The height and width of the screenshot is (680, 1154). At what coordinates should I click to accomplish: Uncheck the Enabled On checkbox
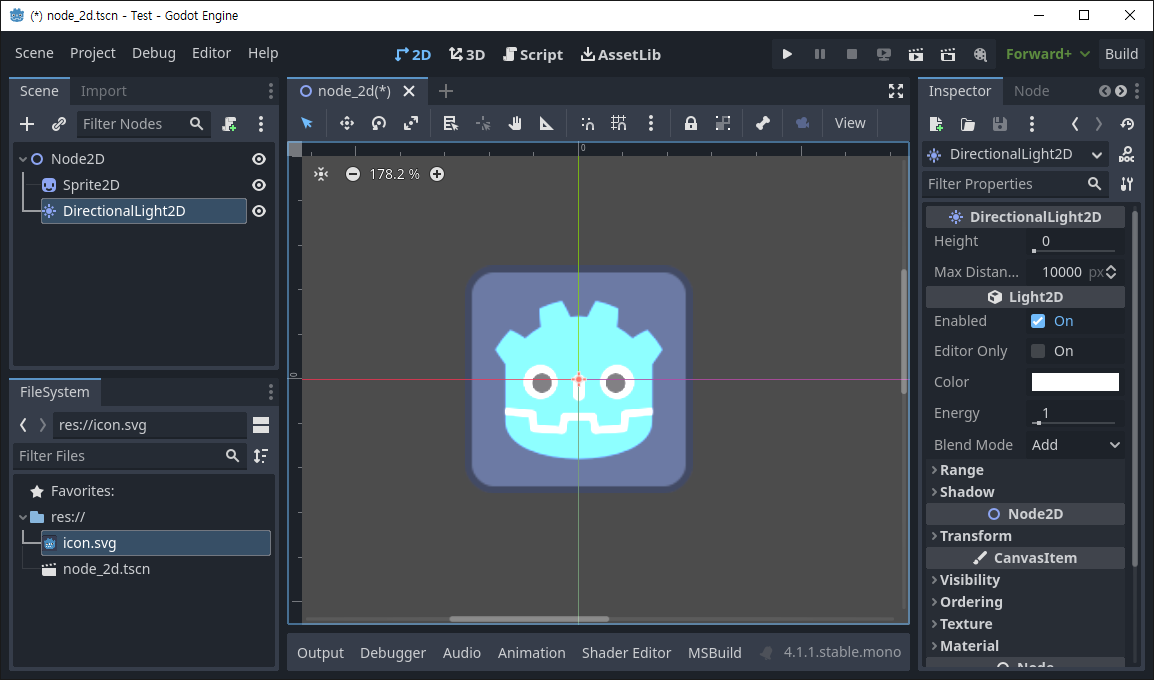point(1038,321)
